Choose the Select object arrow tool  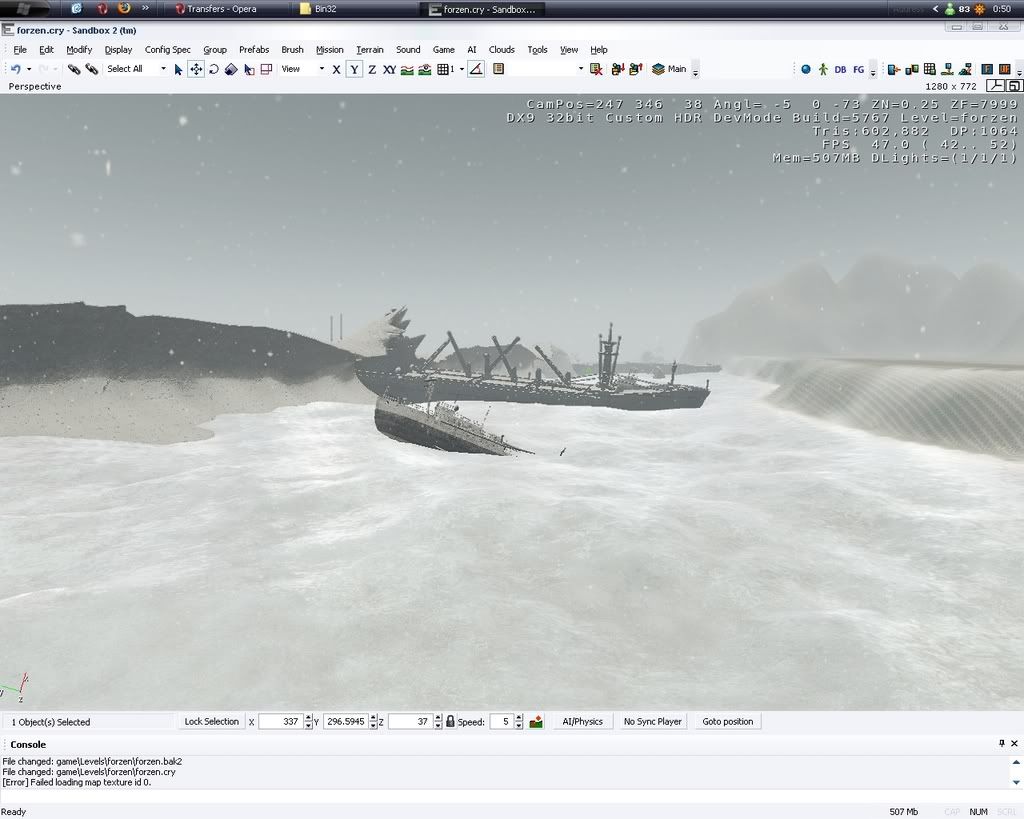(178, 69)
